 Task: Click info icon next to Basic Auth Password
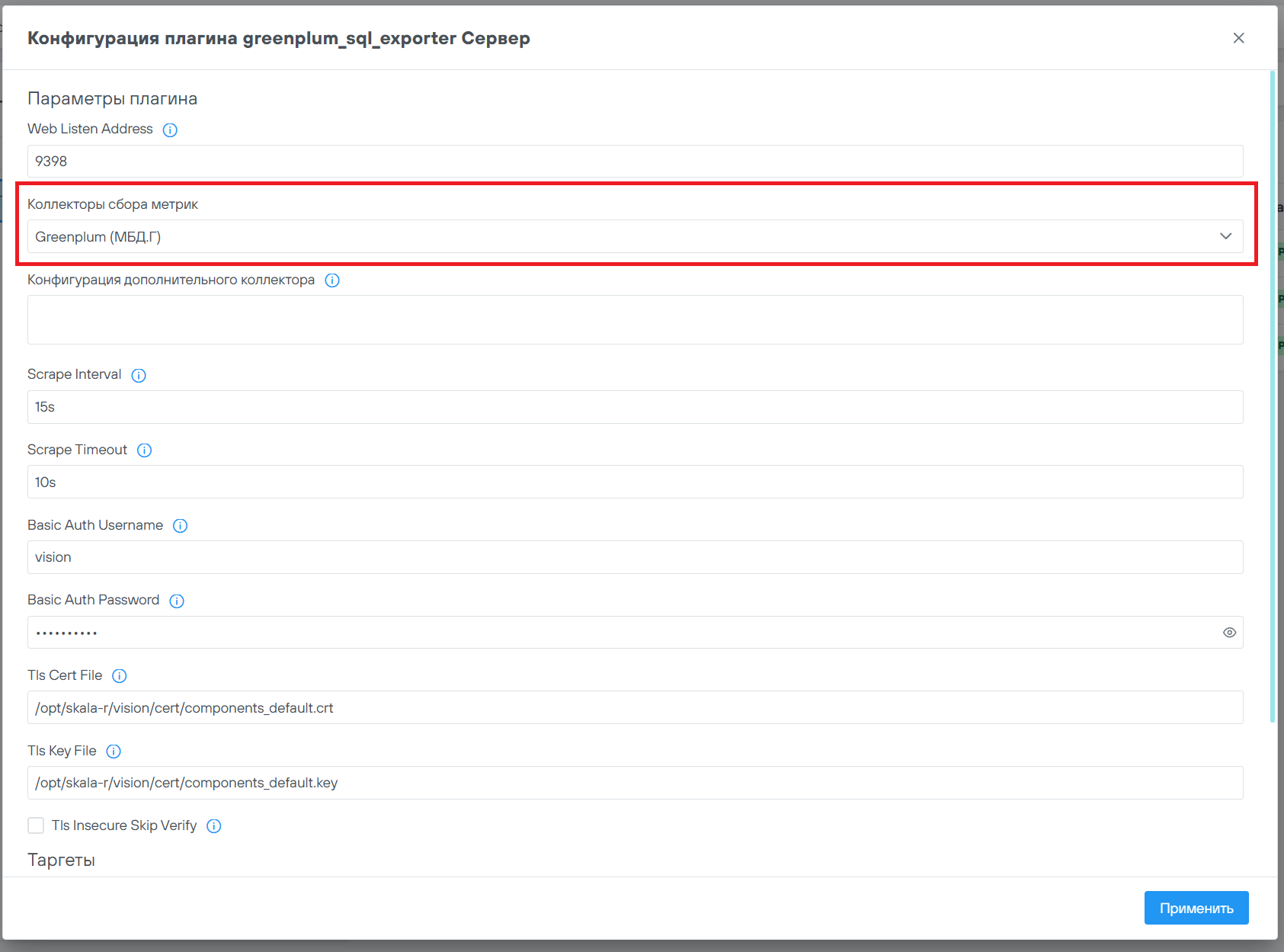[x=177, y=601]
